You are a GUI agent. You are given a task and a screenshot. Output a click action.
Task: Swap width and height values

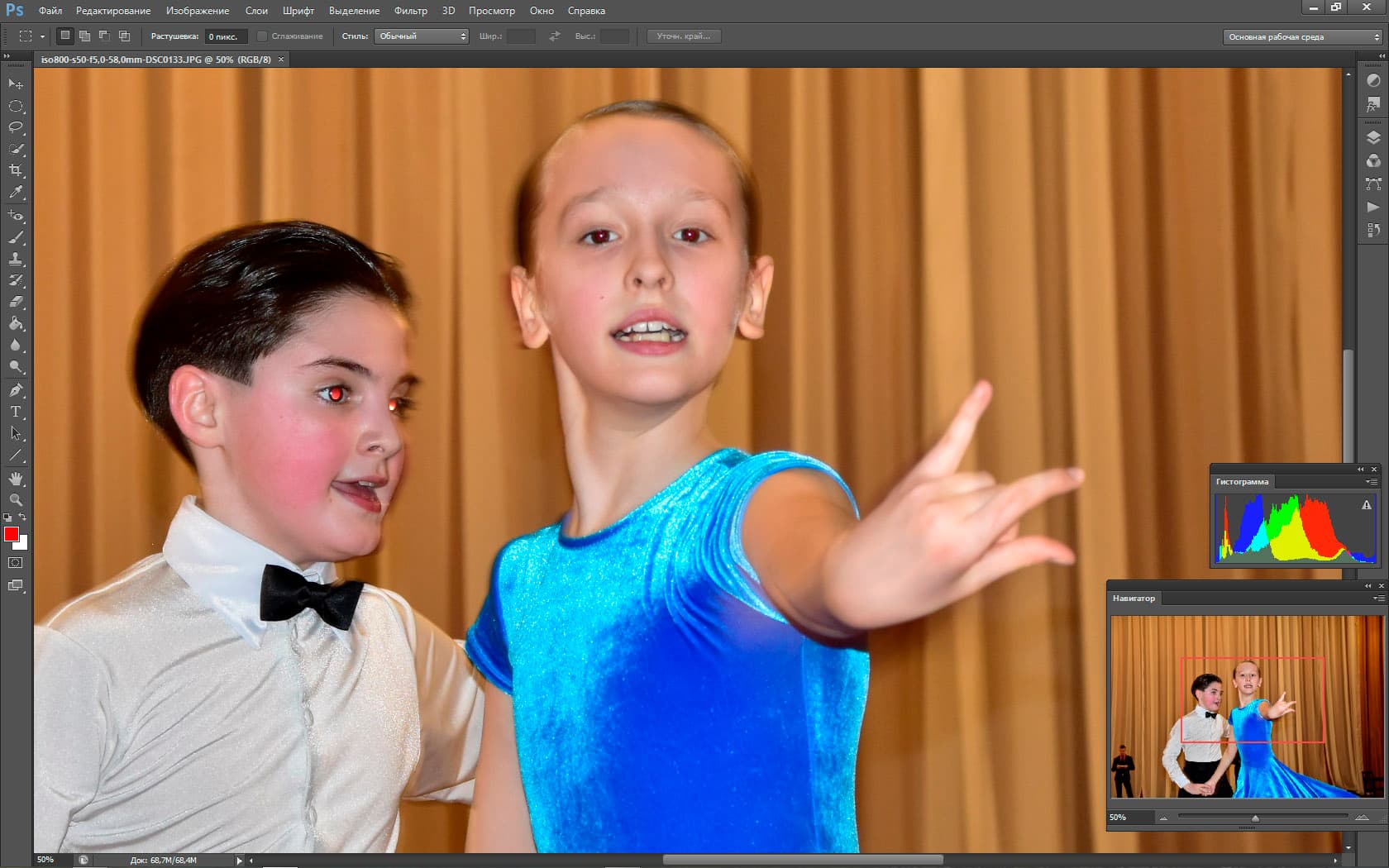click(x=555, y=36)
